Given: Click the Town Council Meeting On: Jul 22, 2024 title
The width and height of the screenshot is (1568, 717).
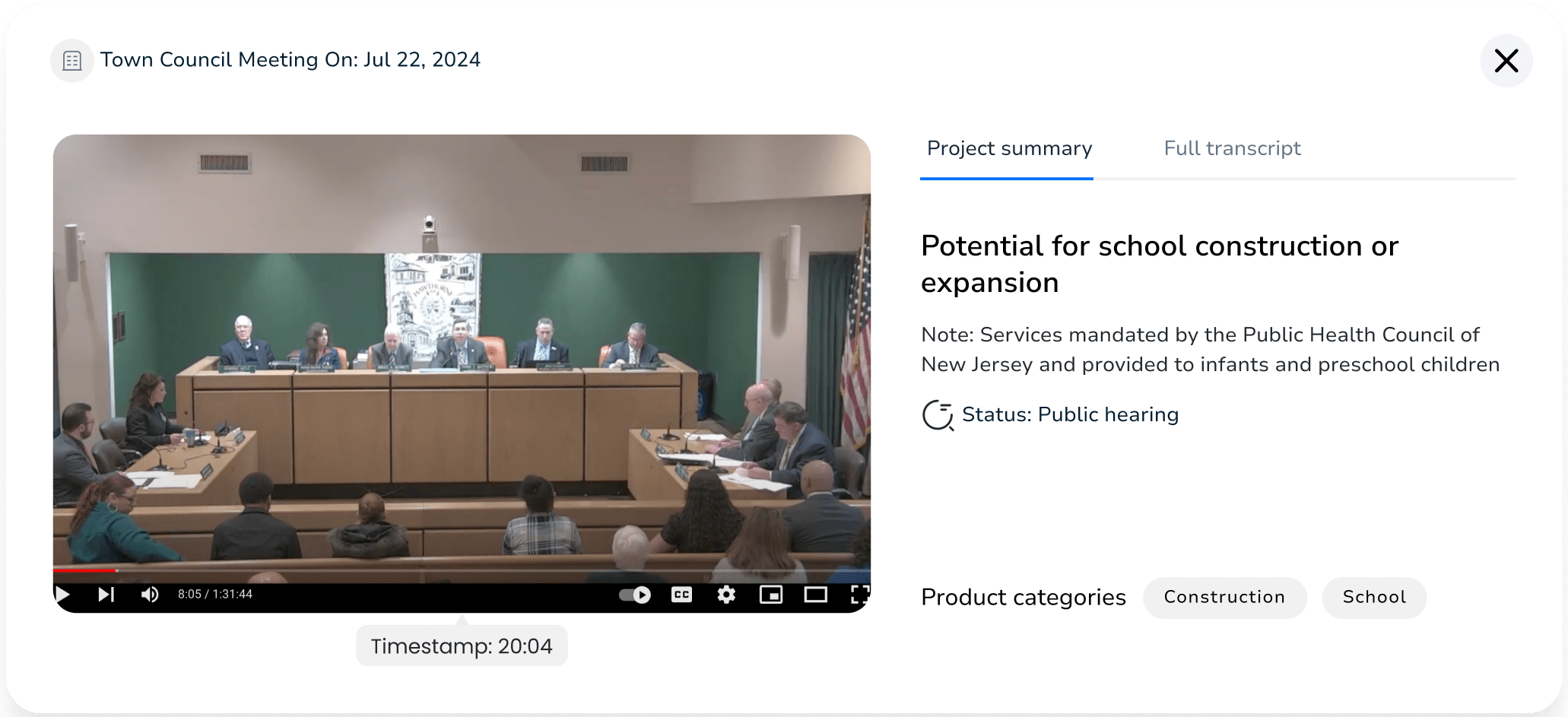Looking at the screenshot, I should pyautogui.click(x=290, y=60).
